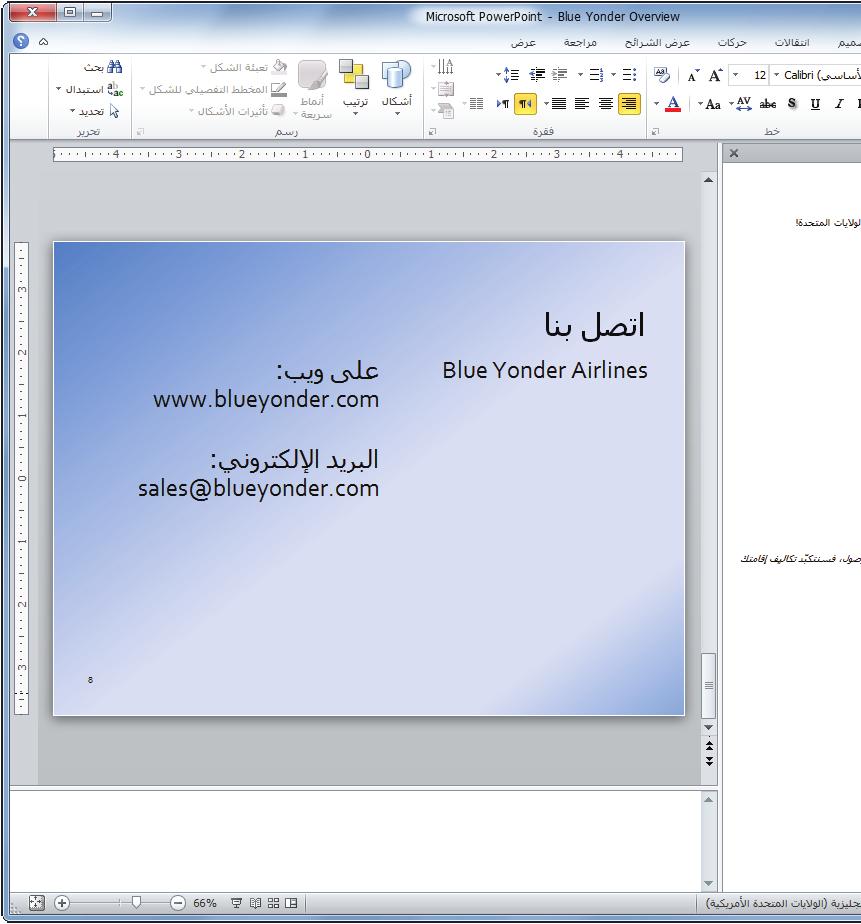Click increase list level indent icon
This screenshot has height=924, width=861.
tap(537, 75)
